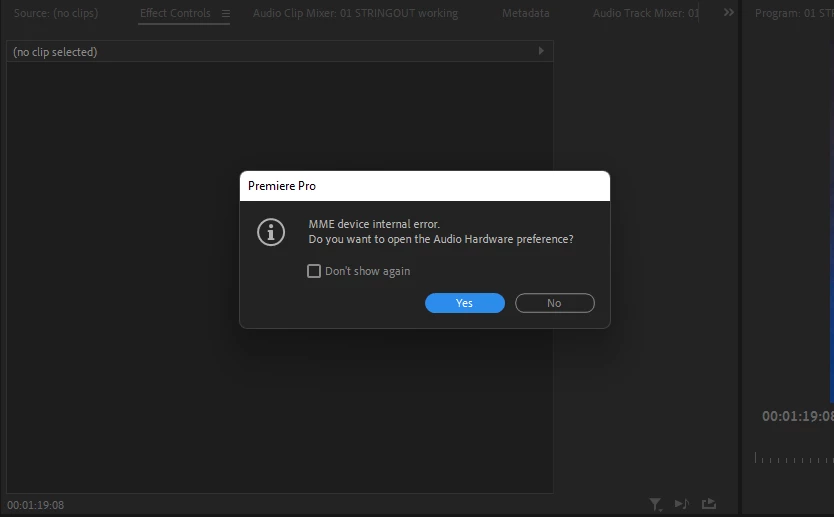Open the Audio Track Mixer tab

tap(645, 13)
